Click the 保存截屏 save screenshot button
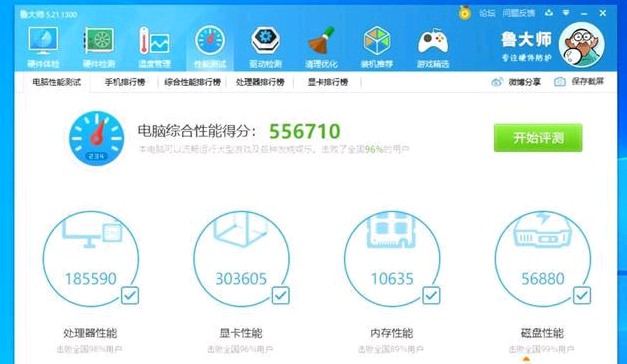627x364 pixels. pos(579,82)
